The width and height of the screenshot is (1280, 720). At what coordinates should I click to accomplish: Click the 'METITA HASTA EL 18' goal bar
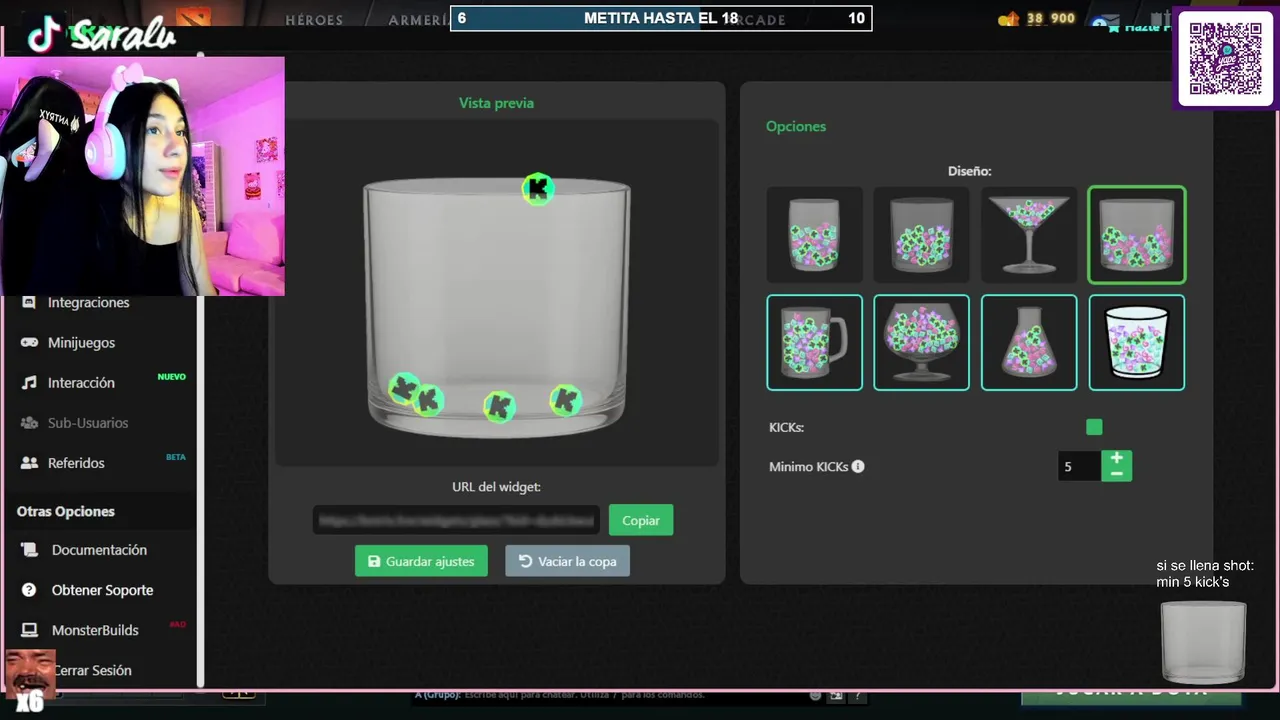pyautogui.click(x=661, y=18)
